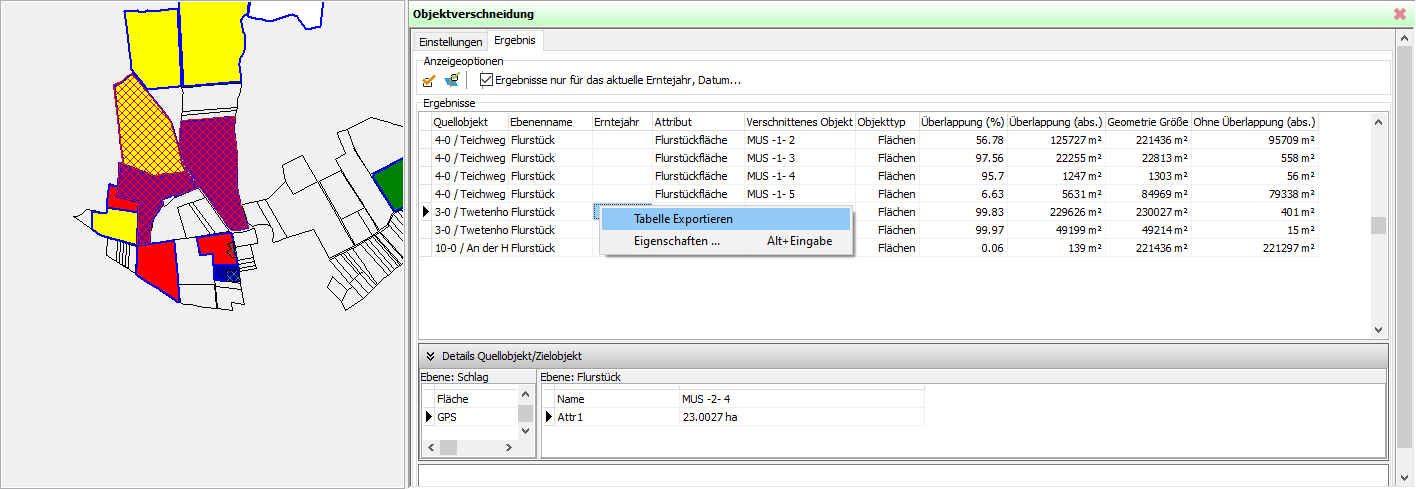This screenshot has width=1416, height=489.
Task: Click the orange checkmark display-options icon
Action: pyautogui.click(x=429, y=80)
